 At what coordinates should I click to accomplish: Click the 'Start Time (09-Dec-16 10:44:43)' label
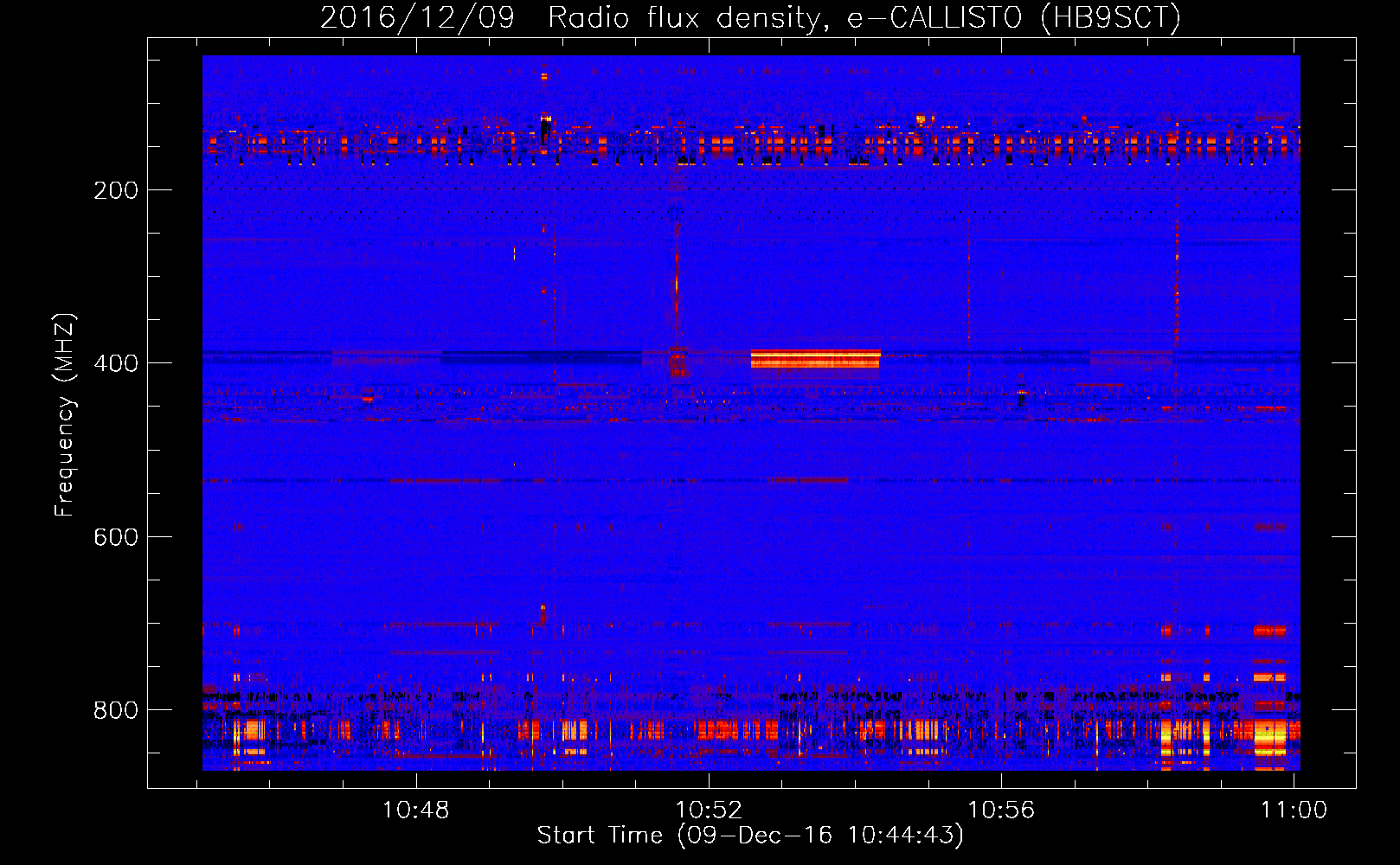750,836
